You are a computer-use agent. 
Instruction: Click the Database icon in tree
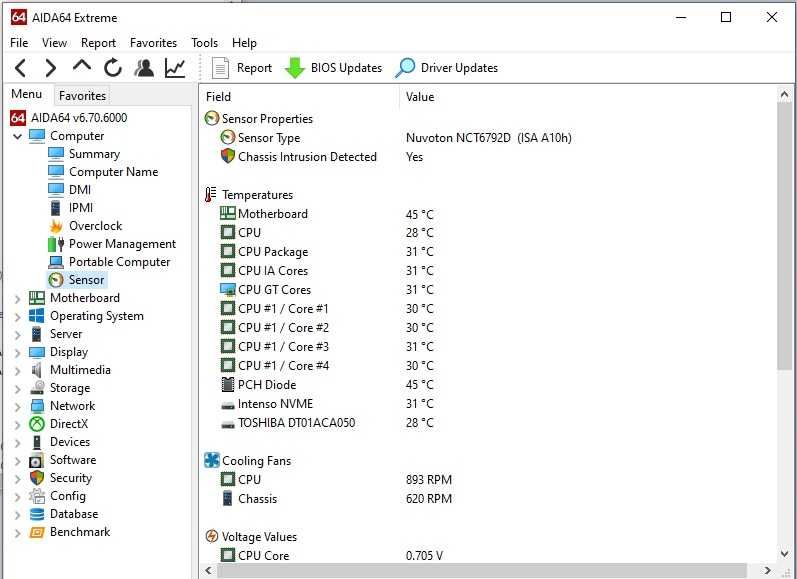coord(37,514)
